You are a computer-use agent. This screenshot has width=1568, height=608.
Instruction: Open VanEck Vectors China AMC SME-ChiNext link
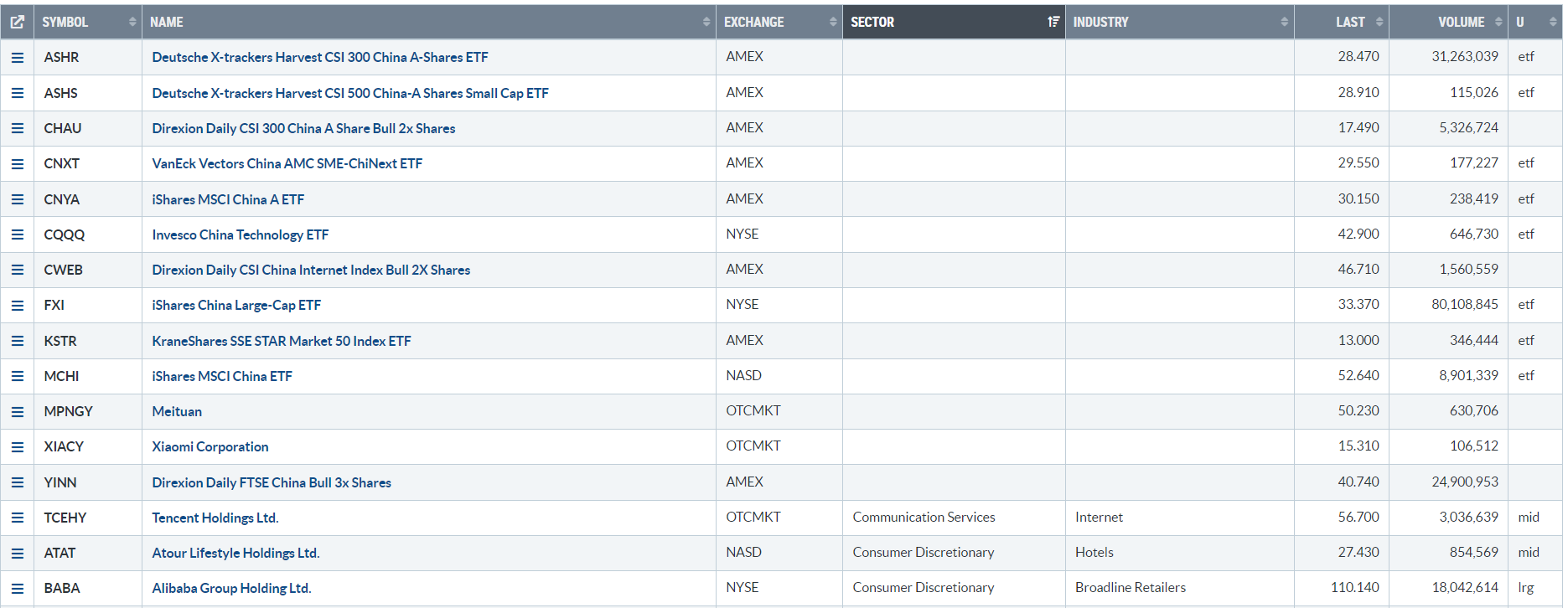point(287,163)
